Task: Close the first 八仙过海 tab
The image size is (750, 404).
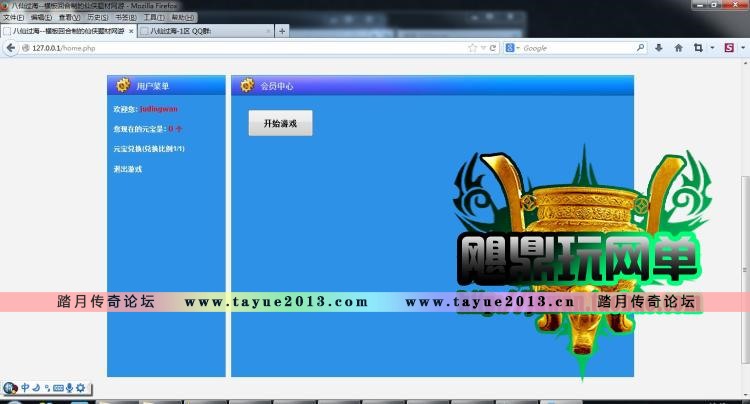Action: point(131,31)
